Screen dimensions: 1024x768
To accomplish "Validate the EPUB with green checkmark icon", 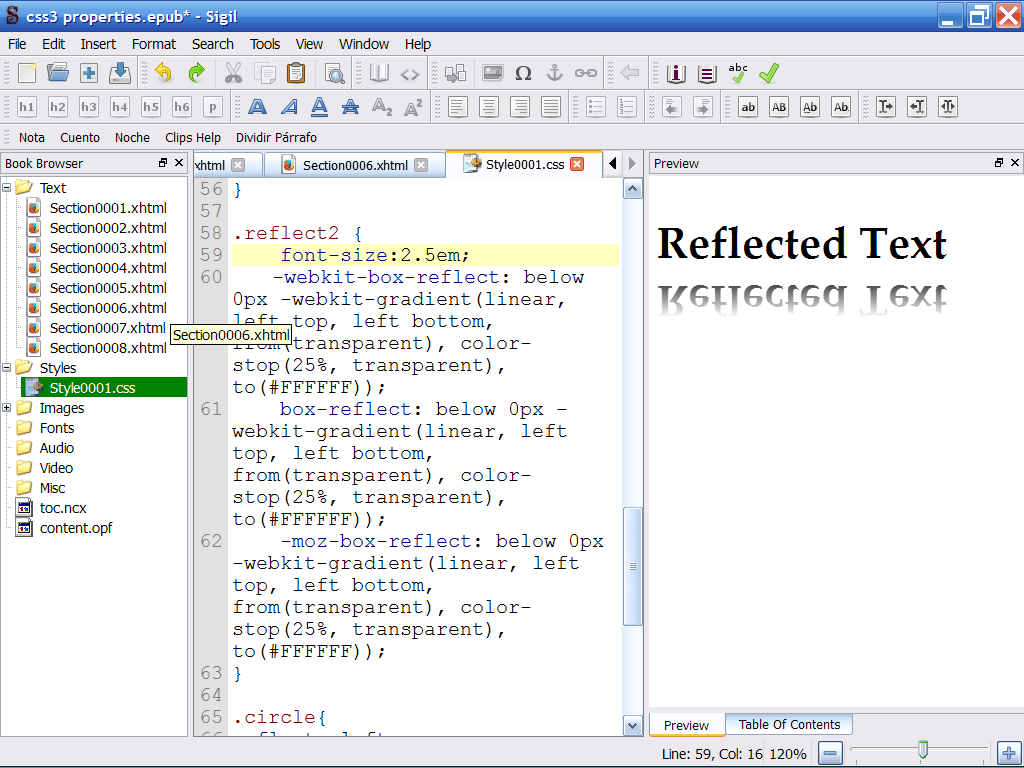I will 768,73.
